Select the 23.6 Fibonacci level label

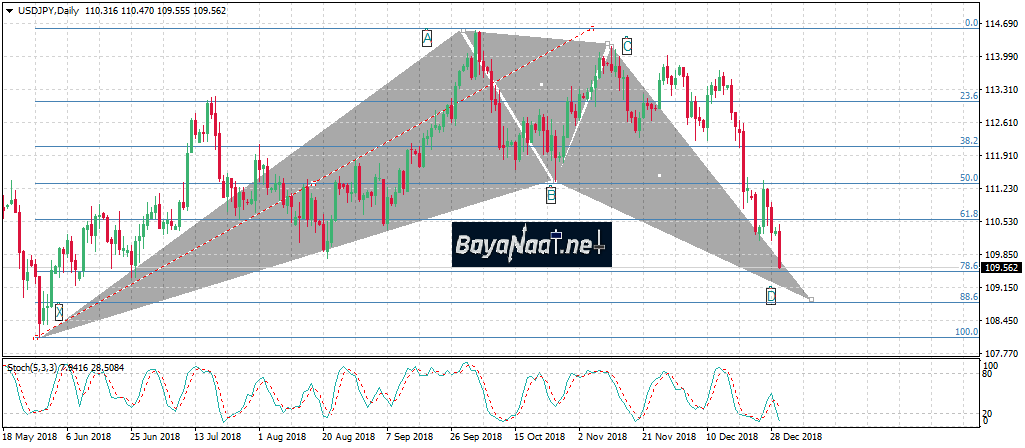968,96
